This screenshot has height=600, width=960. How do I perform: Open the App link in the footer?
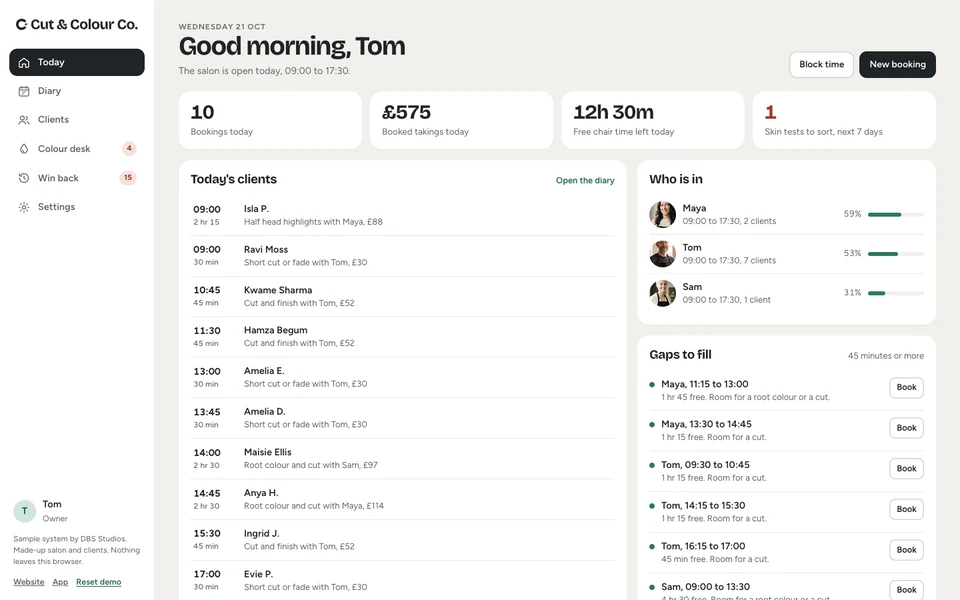[60, 582]
